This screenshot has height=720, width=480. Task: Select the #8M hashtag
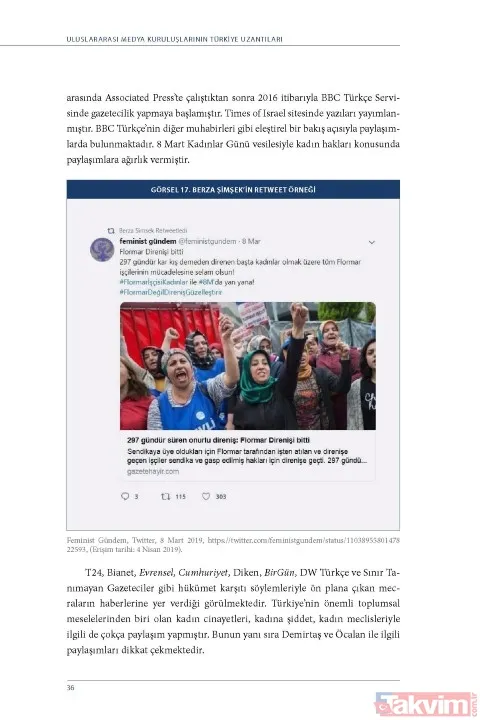click(x=206, y=282)
